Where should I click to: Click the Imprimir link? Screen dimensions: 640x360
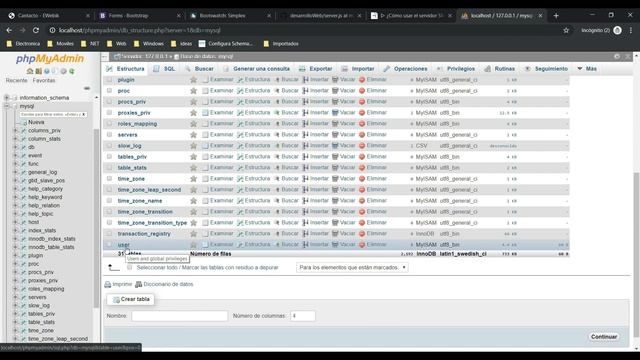[118, 284]
